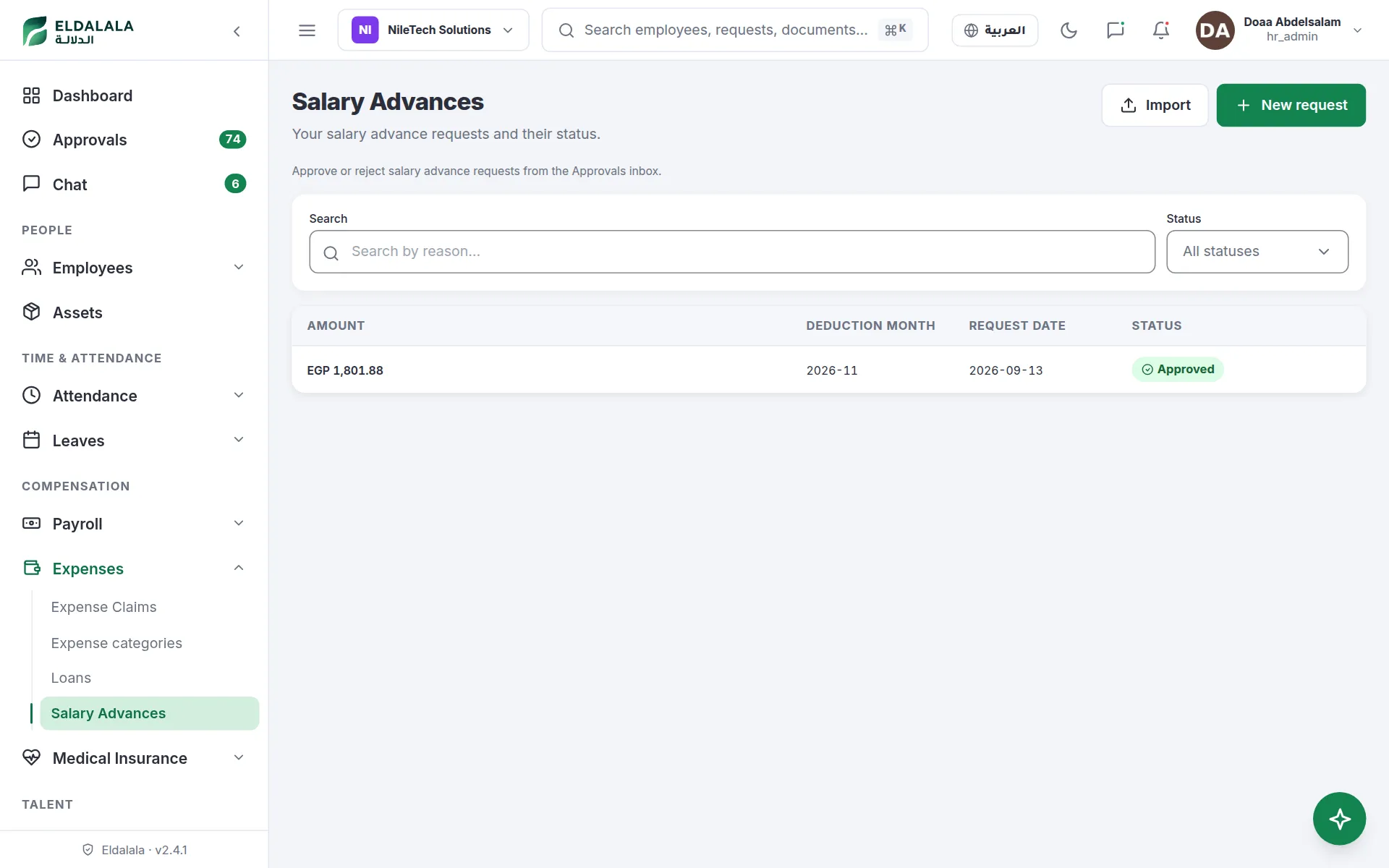Click the Approved status badge
This screenshot has height=868, width=1389.
click(x=1177, y=370)
